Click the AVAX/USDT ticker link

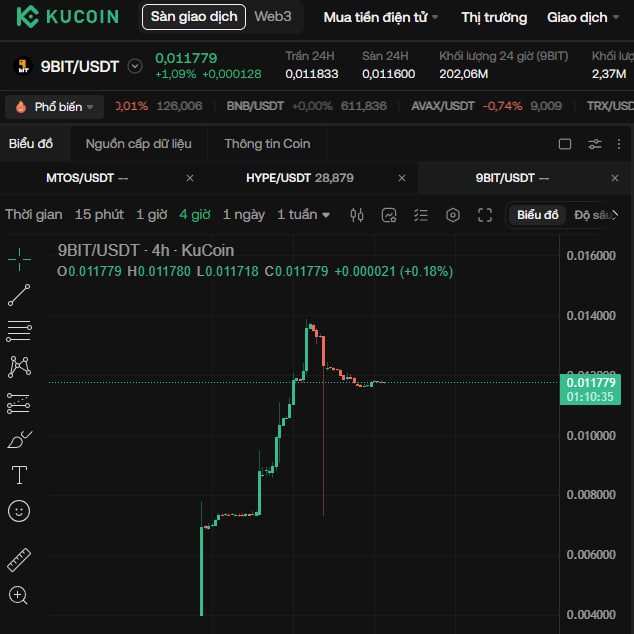[442, 106]
